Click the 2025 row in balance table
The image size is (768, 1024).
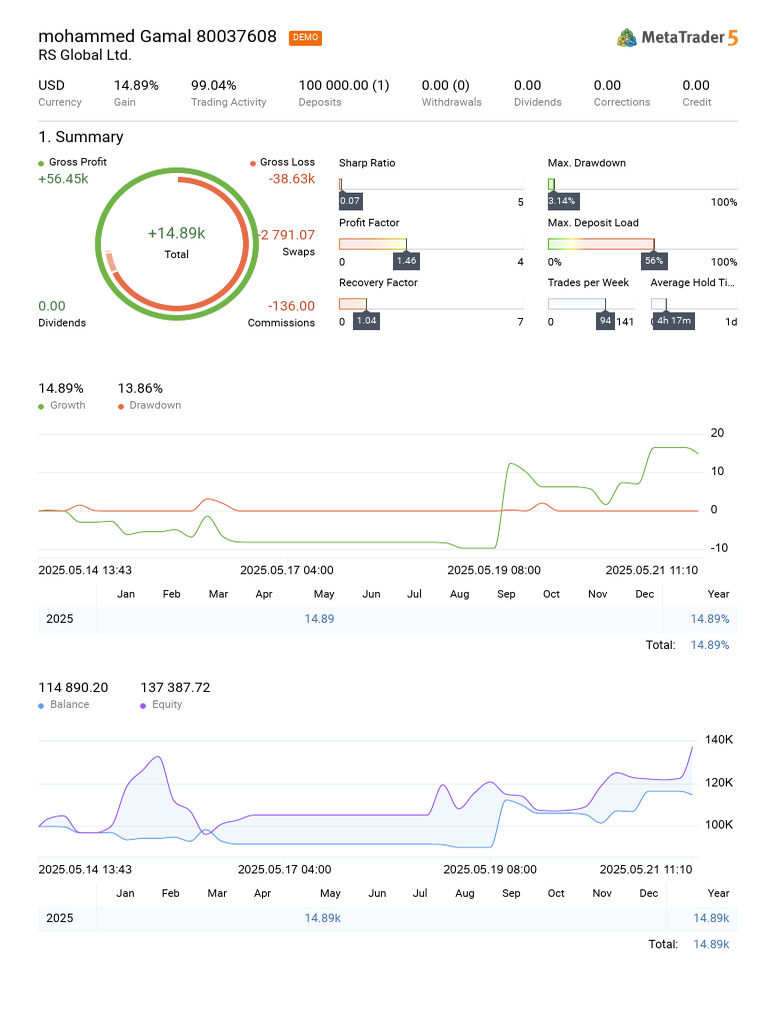point(388,918)
